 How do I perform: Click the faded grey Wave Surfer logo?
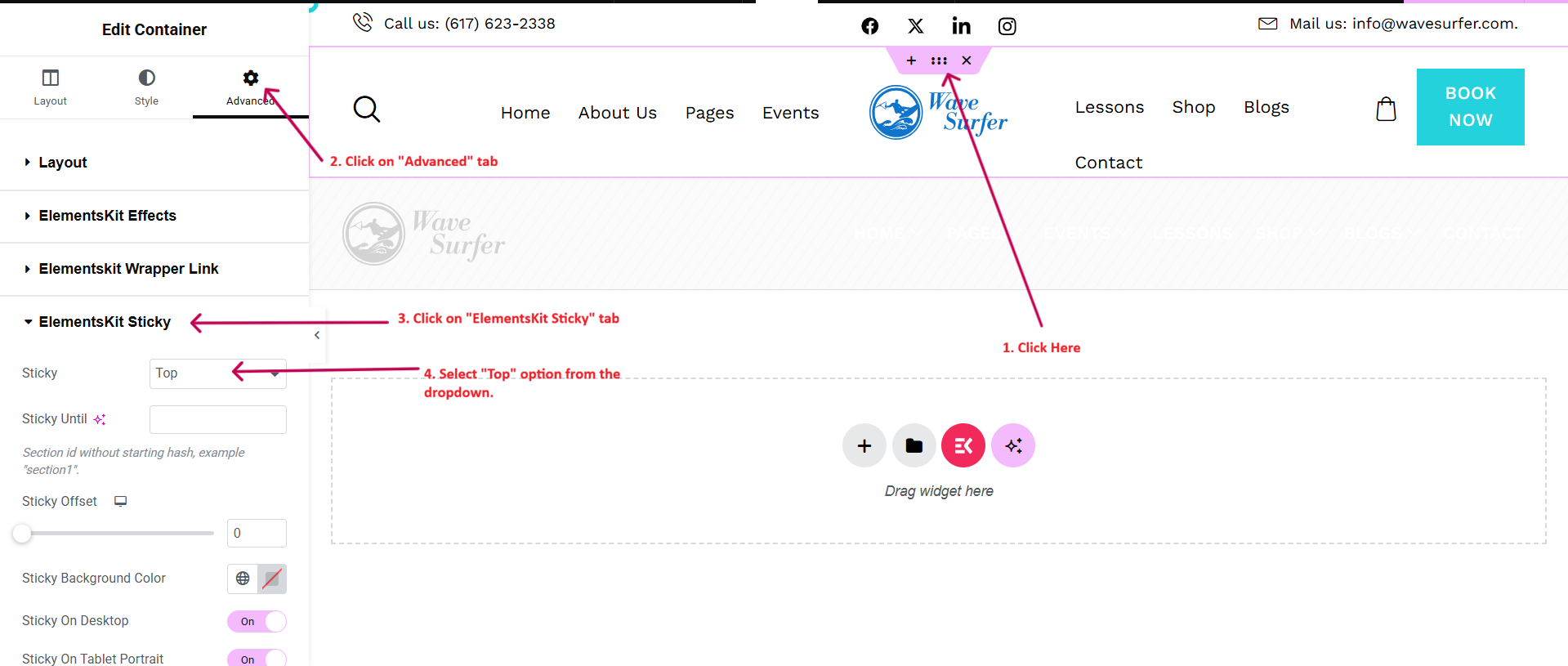coord(423,234)
